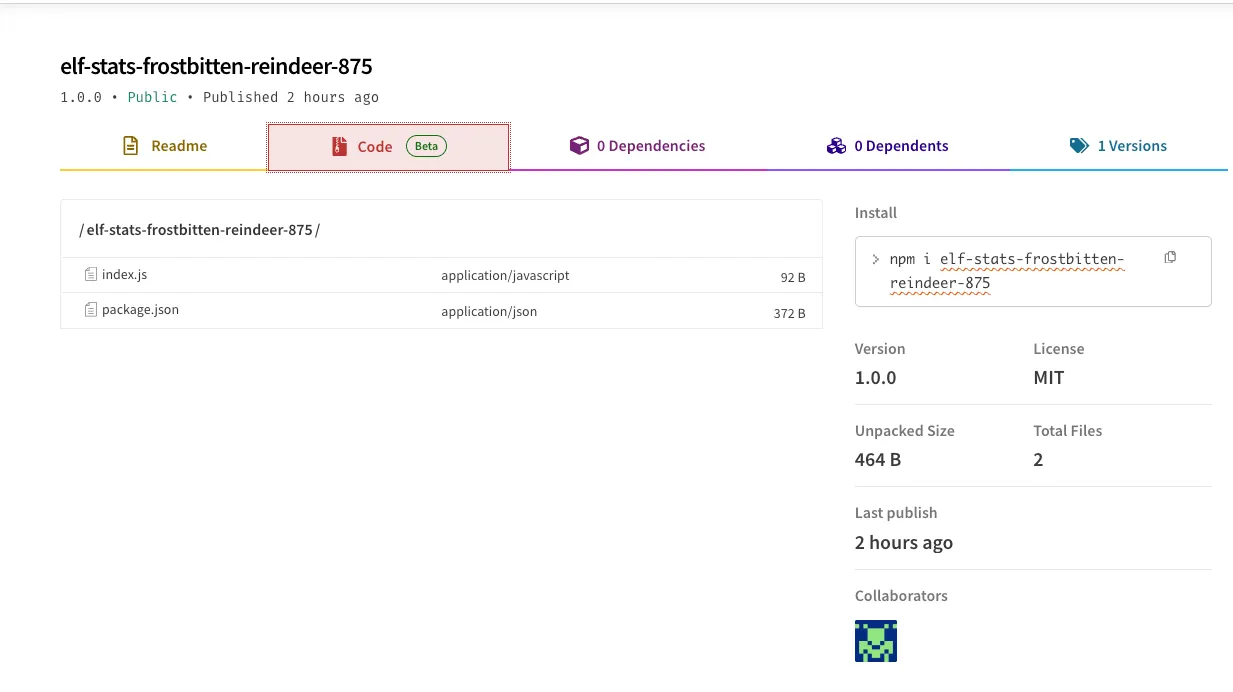1233x692 pixels.
Task: Click the 464 B unpacked size
Action: [878, 460]
